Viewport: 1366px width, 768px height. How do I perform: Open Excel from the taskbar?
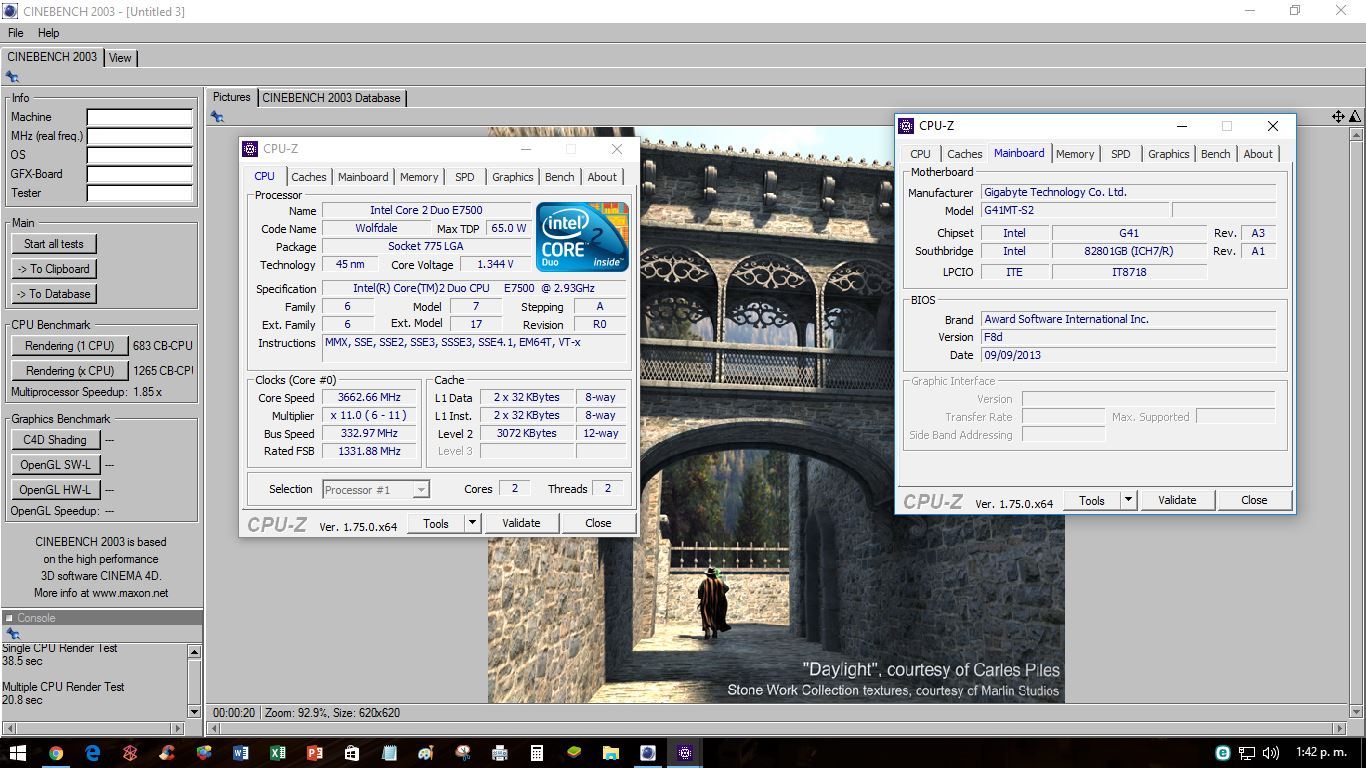pos(278,753)
